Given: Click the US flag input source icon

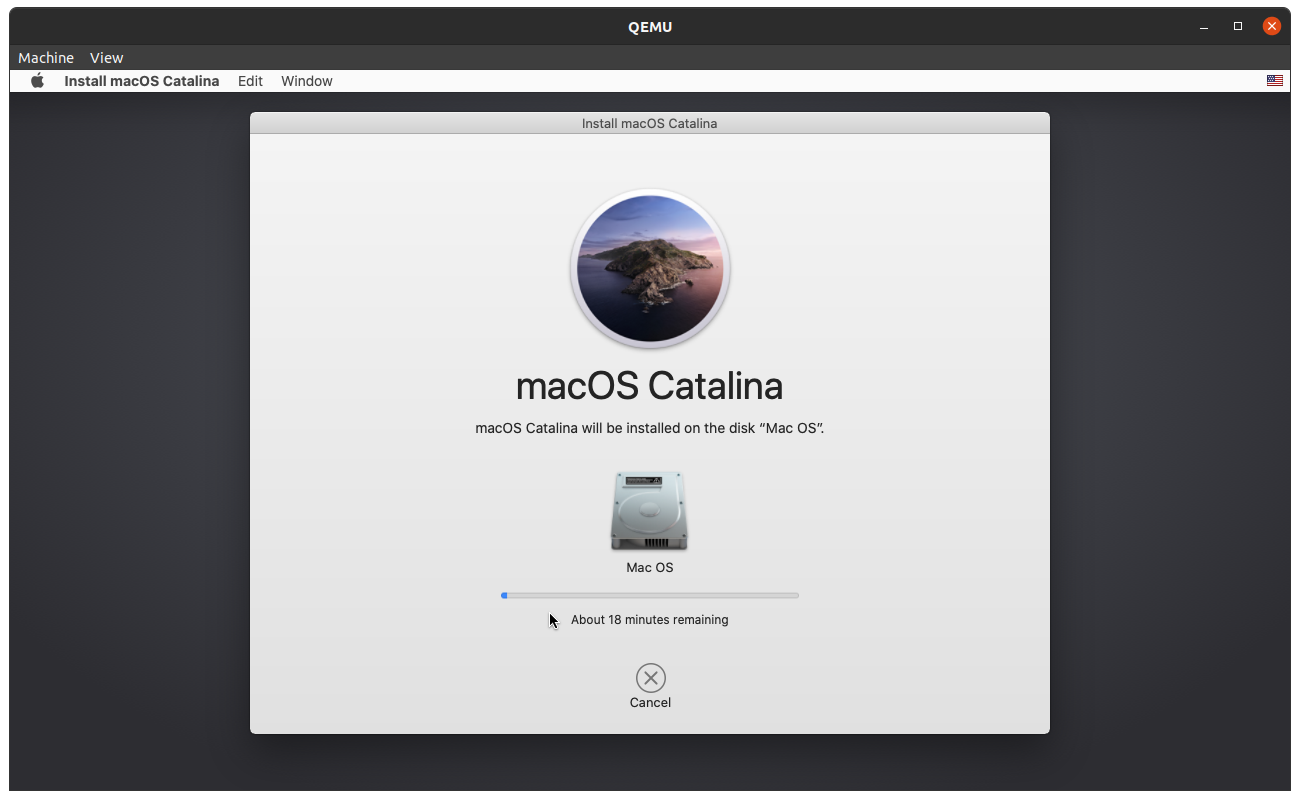Looking at the screenshot, I should point(1275,81).
